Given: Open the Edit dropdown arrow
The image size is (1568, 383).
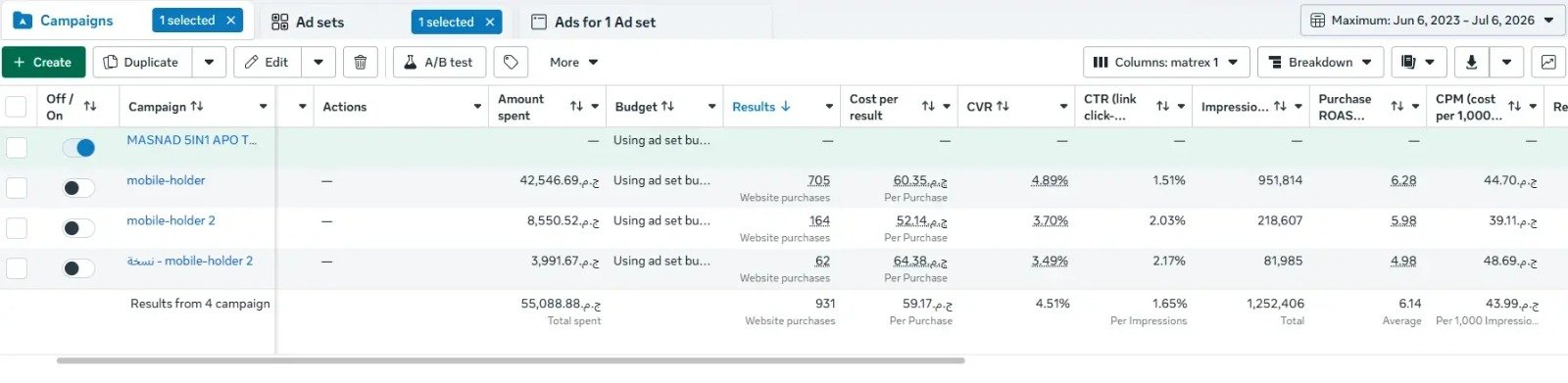Looking at the screenshot, I should point(318,62).
